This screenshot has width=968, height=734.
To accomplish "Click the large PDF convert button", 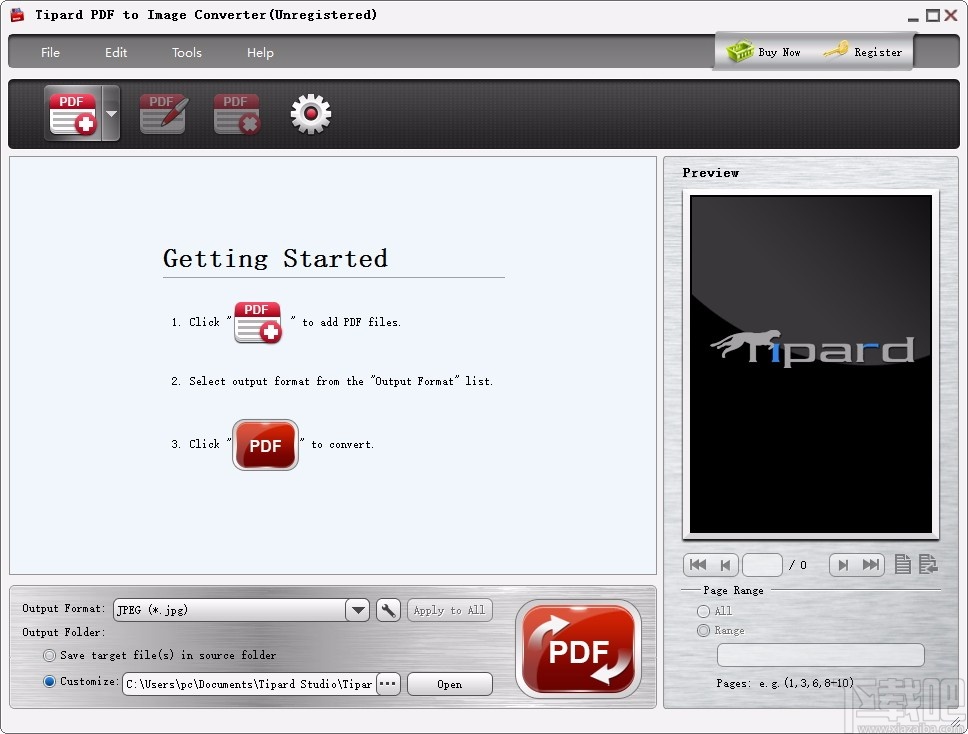I will (x=579, y=648).
